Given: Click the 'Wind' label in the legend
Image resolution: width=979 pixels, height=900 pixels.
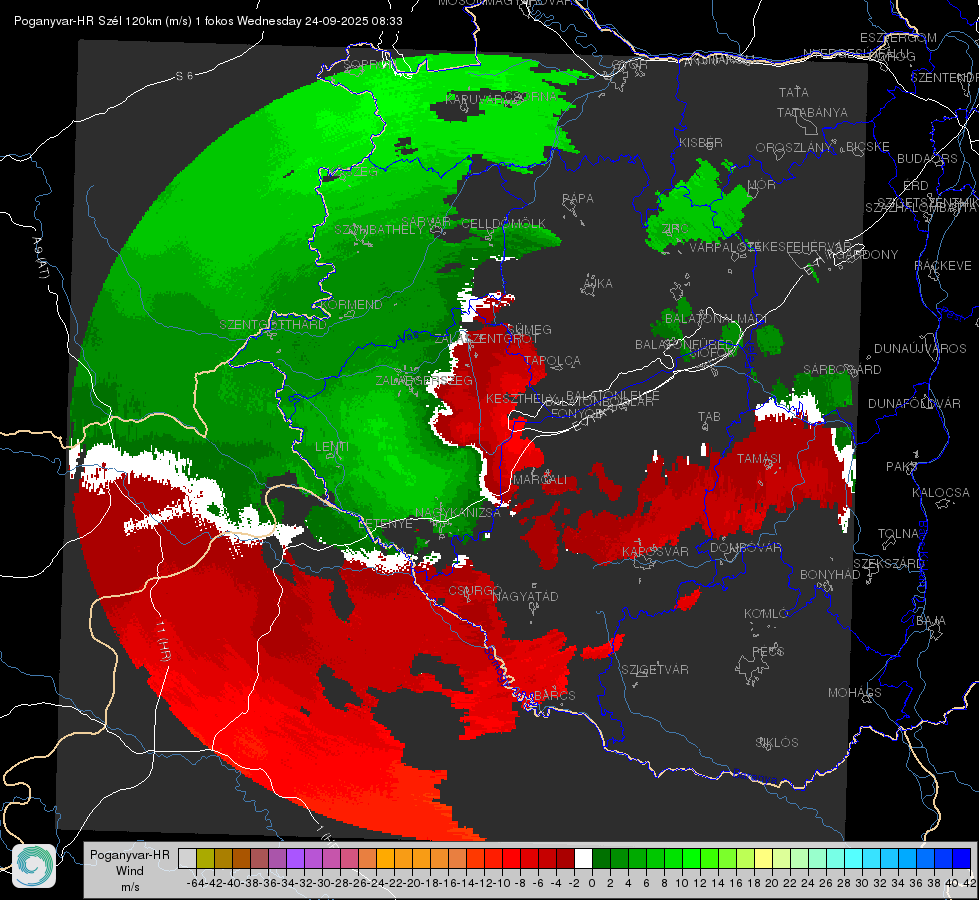Looking at the screenshot, I should [x=129, y=871].
